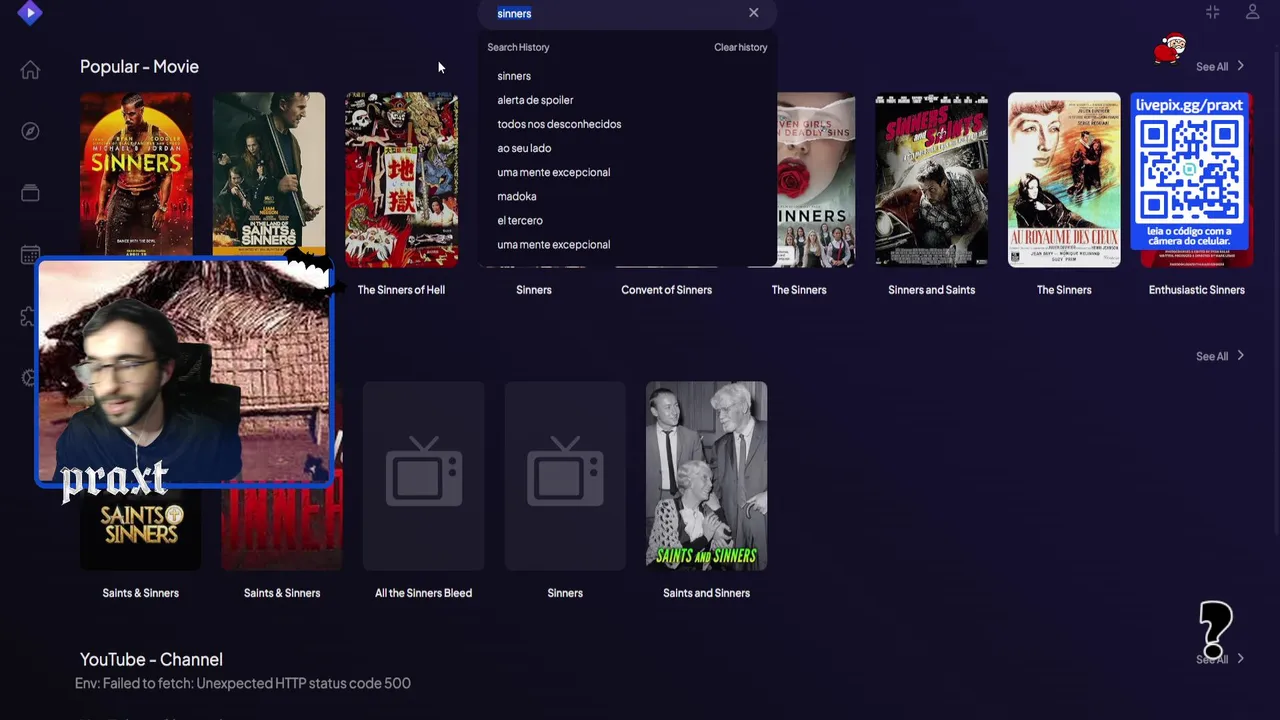Exit fullscreen using the top-right icon

[1213, 12]
